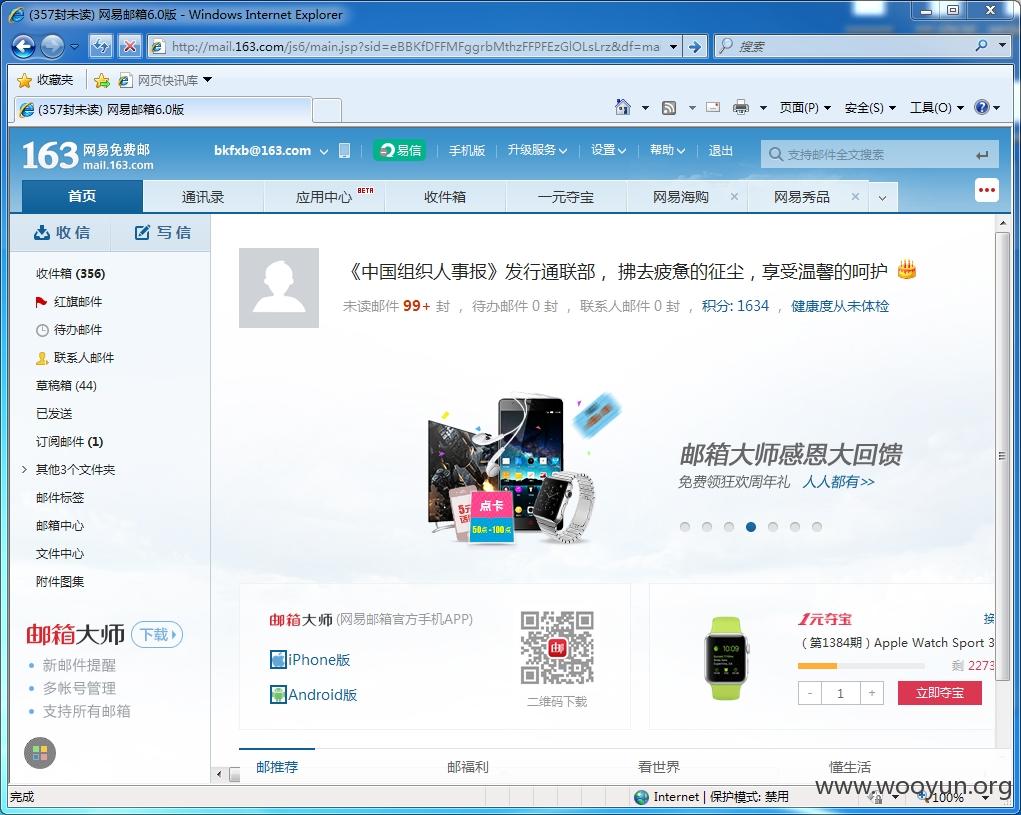Open iPhone版 download link
Image resolution: width=1021 pixels, height=815 pixels.
[x=310, y=659]
